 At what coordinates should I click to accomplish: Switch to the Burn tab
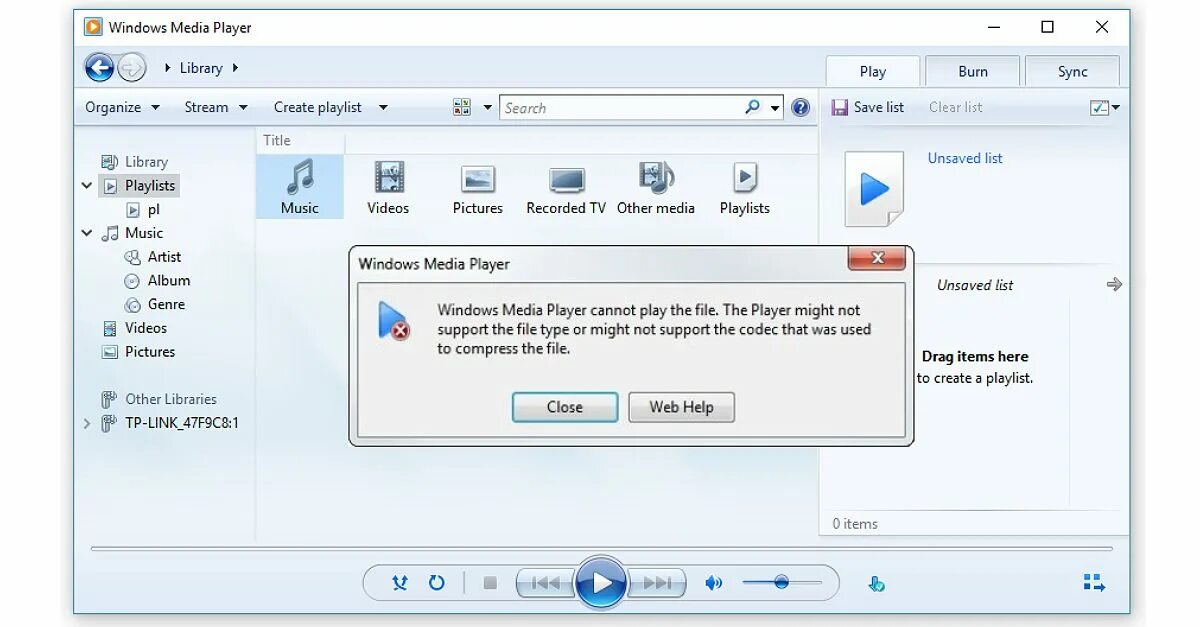pyautogui.click(x=972, y=71)
